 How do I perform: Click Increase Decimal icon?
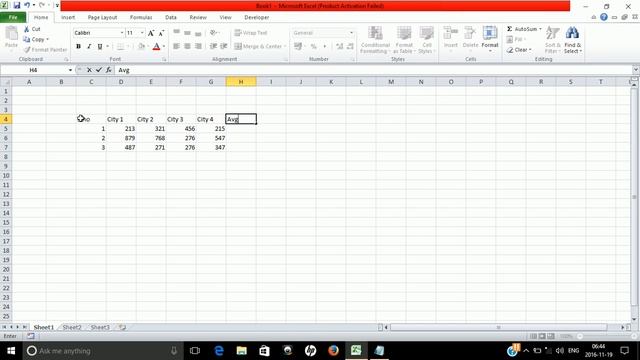(x=339, y=47)
